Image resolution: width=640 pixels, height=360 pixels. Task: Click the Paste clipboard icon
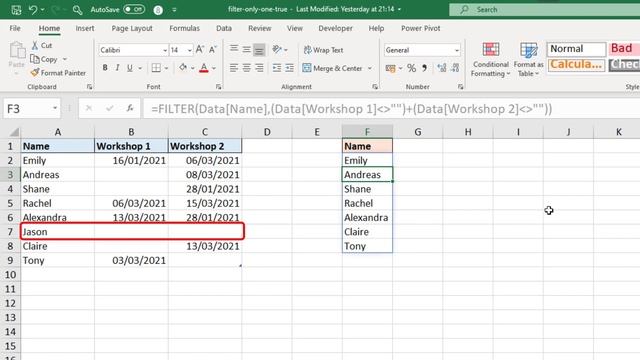click(17, 51)
